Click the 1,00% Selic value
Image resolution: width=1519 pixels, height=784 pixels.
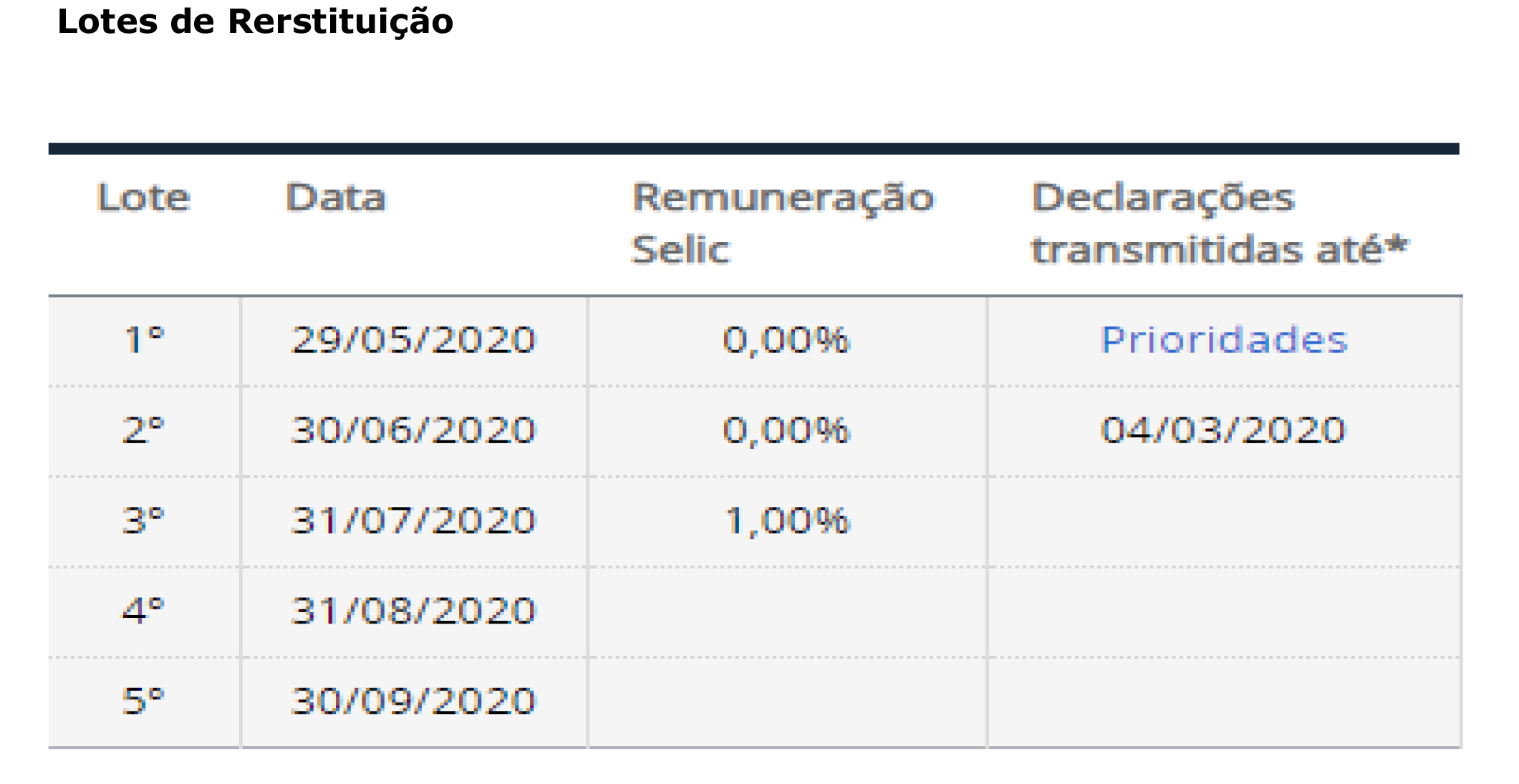[786, 521]
